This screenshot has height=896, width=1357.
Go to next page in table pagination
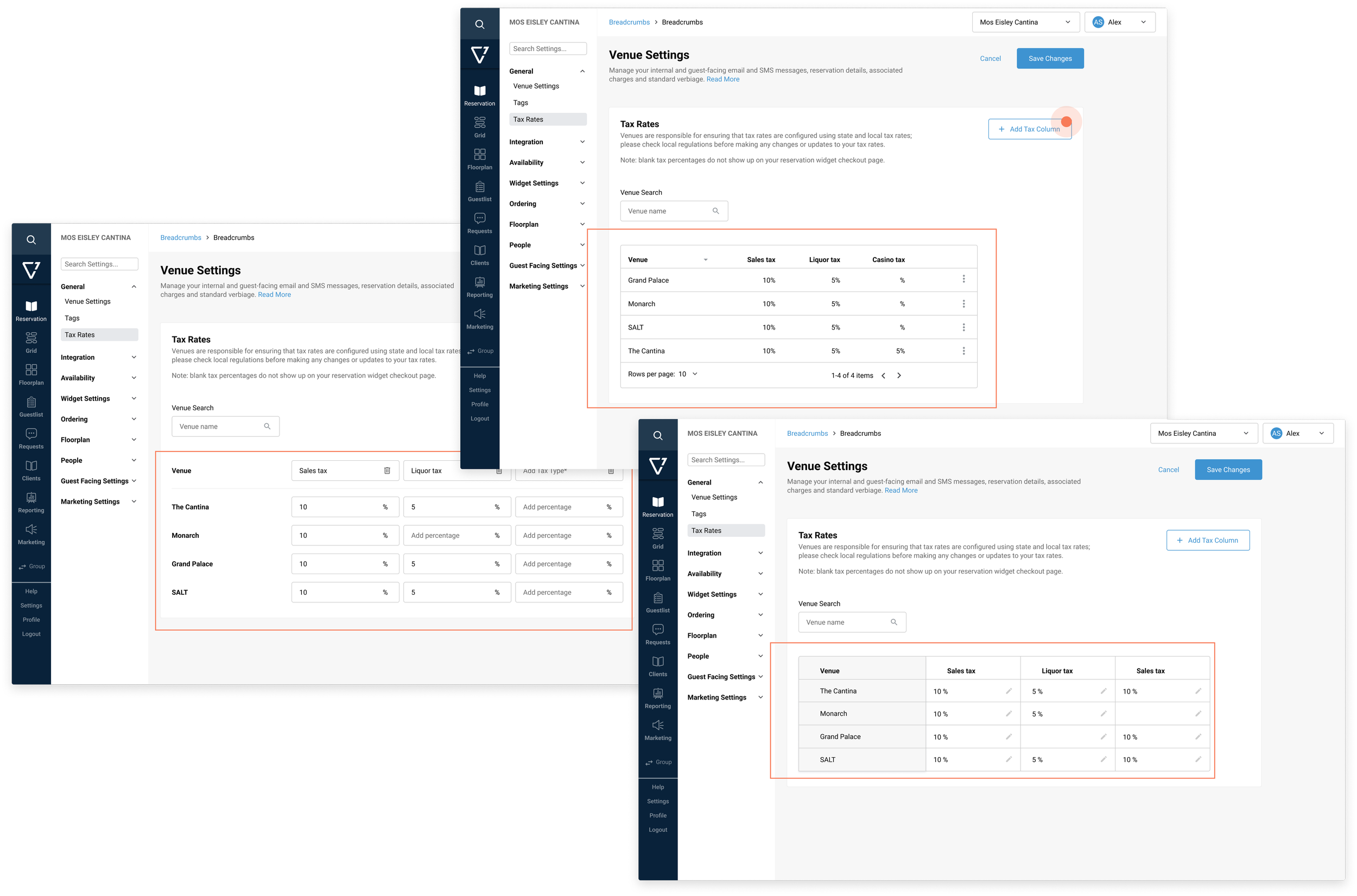[899, 376]
